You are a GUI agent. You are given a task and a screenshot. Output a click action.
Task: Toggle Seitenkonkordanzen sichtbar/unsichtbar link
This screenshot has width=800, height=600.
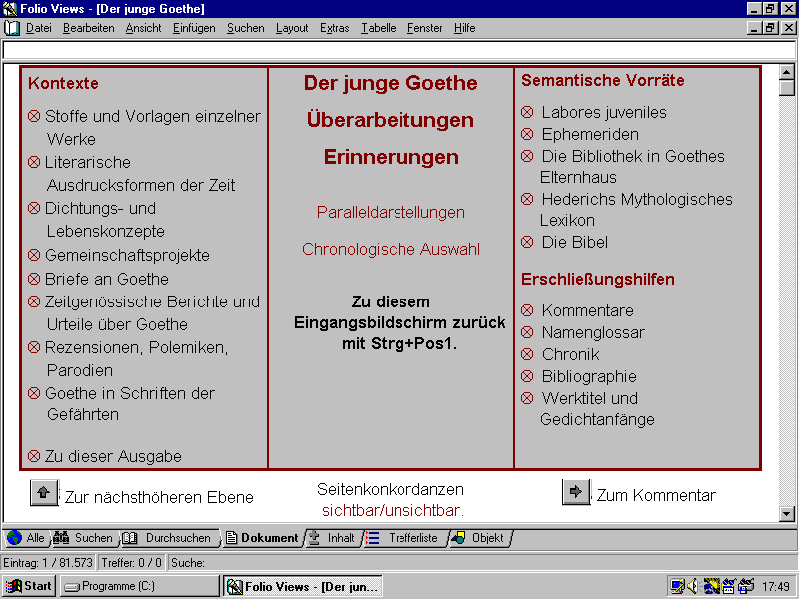pyautogui.click(x=393, y=510)
